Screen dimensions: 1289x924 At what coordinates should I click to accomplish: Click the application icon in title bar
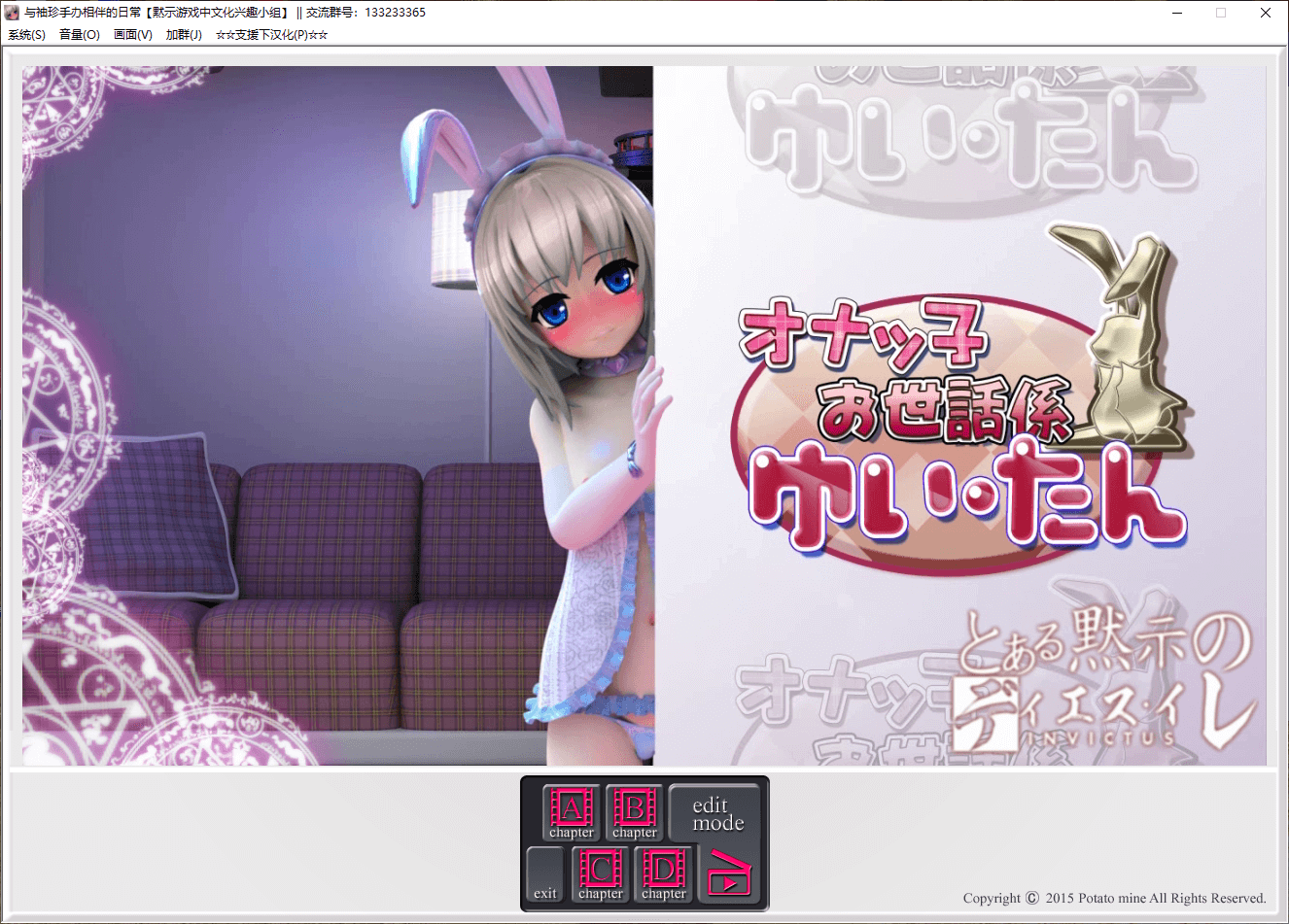coord(12,13)
